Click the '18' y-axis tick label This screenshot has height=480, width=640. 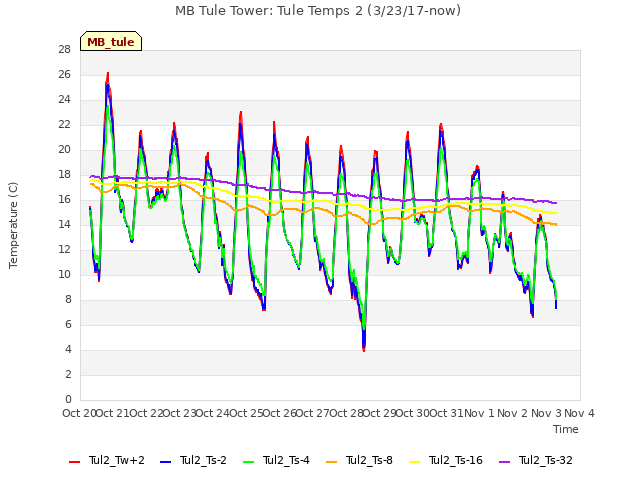[64, 175]
